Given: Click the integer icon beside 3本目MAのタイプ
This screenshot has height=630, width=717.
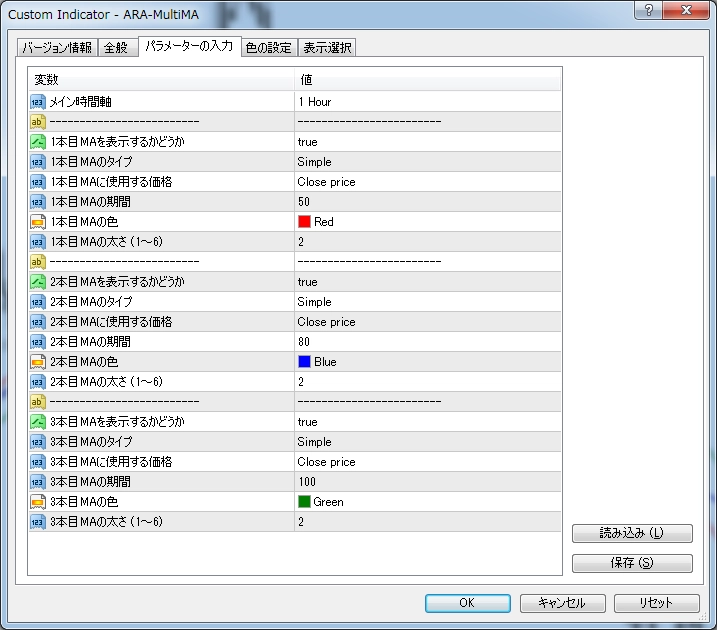Looking at the screenshot, I should pyautogui.click(x=38, y=442).
